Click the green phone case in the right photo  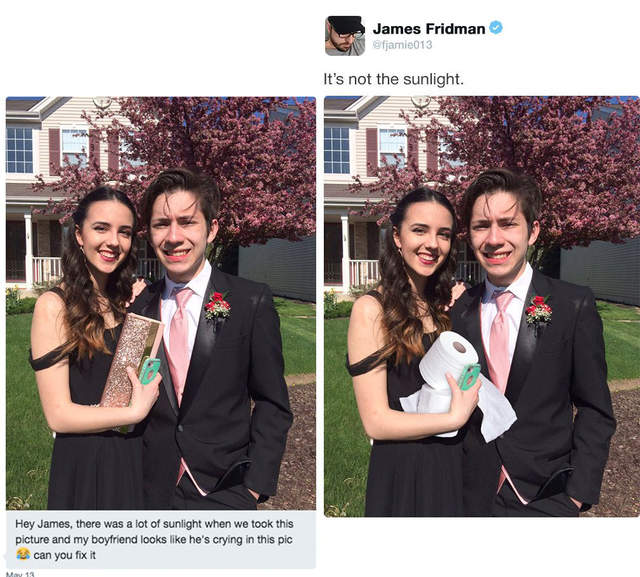pyautogui.click(x=469, y=376)
